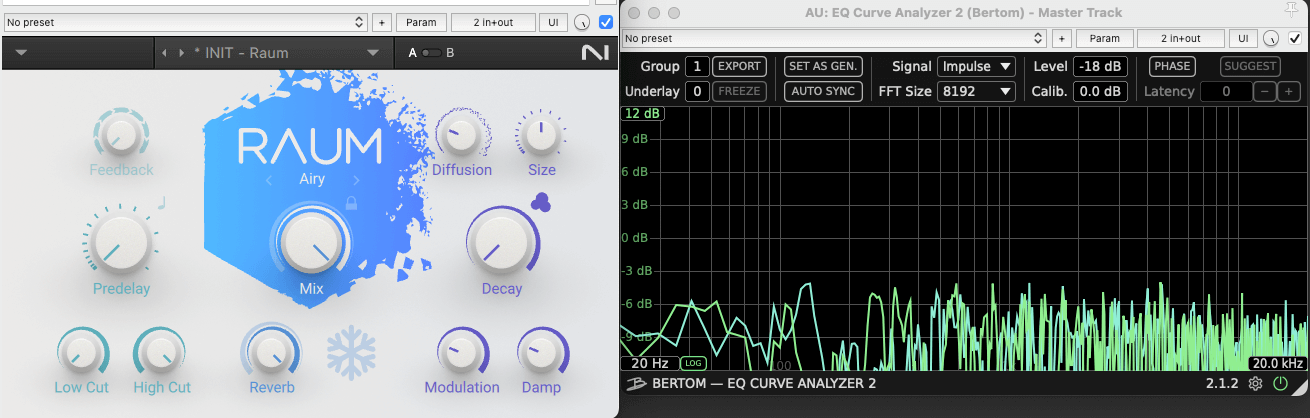The width and height of the screenshot is (1310, 418).
Task: Click the three-circles icon above the Decay knob
Action: pyautogui.click(x=541, y=202)
